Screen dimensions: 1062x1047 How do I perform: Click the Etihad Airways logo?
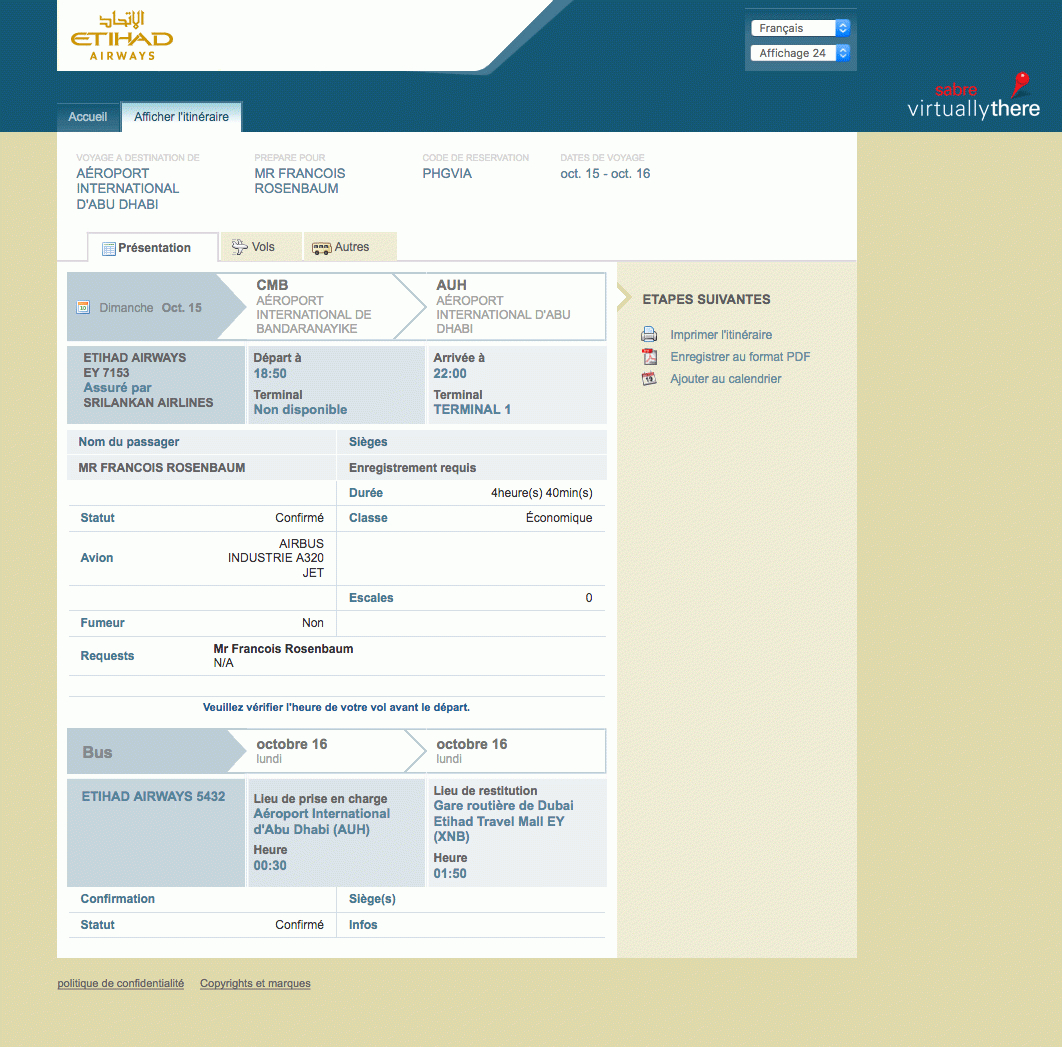pos(121,37)
